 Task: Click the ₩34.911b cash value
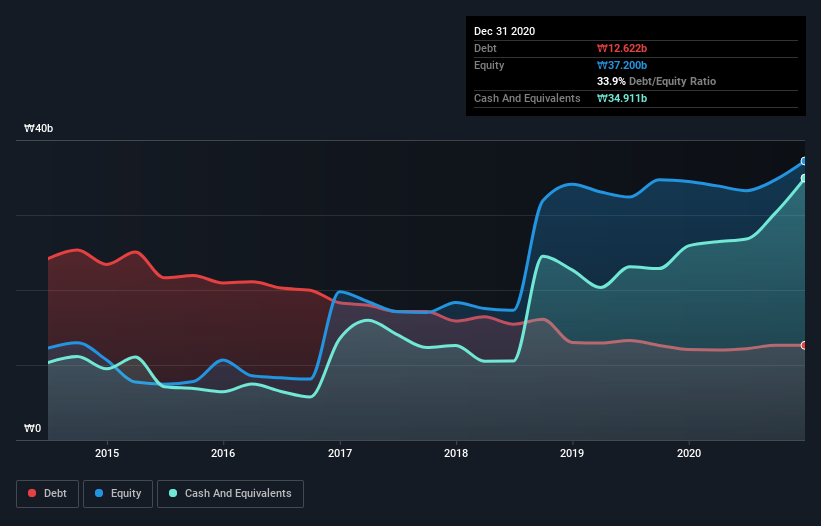coord(622,98)
